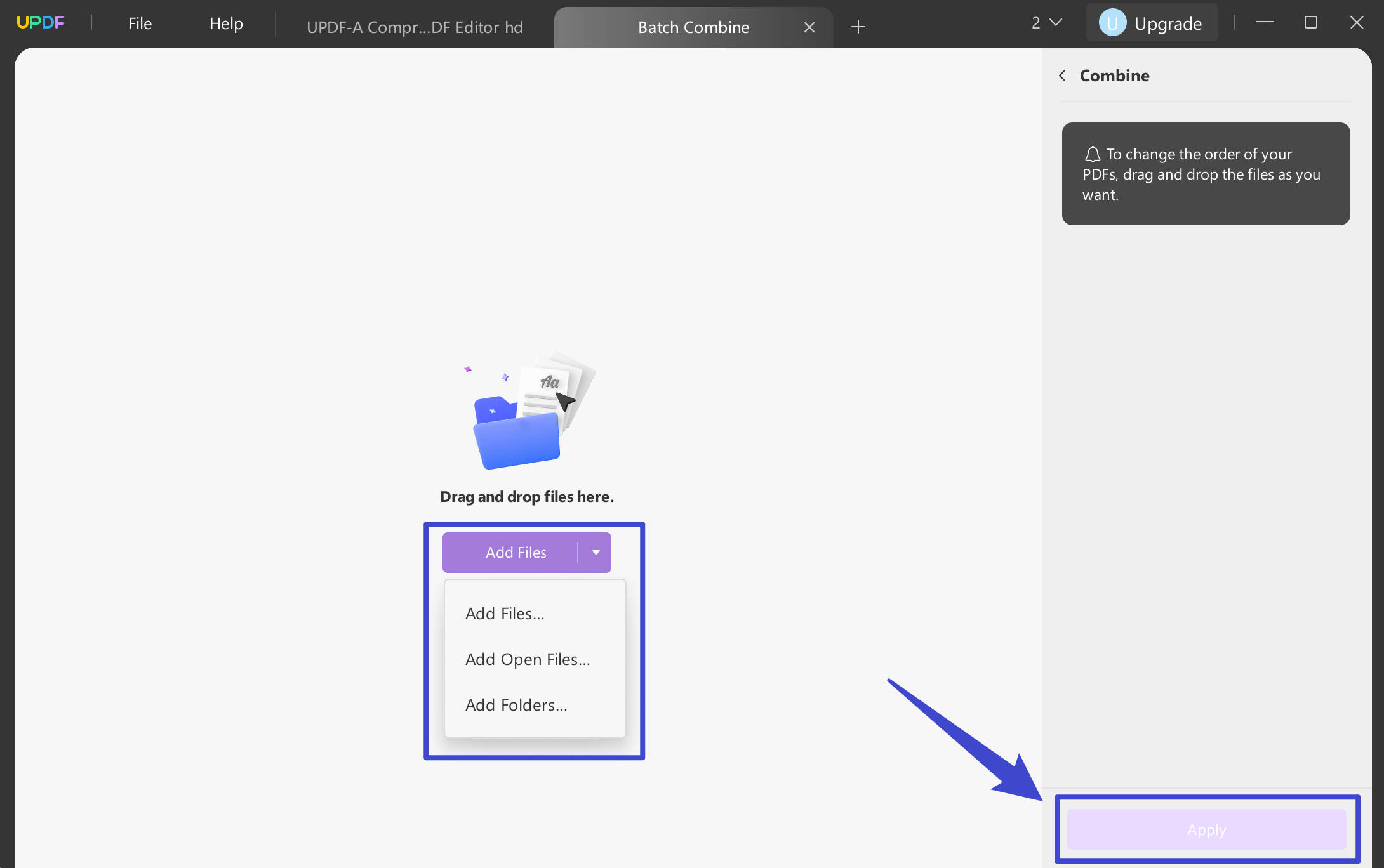Choose Add Open Files from the menu
Screen dimensions: 1384x868
pyautogui.click(x=528, y=659)
